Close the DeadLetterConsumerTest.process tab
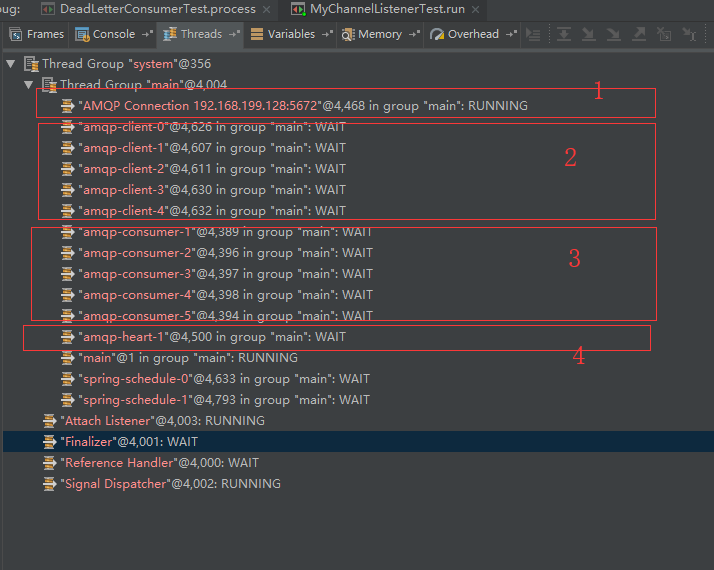 click(267, 10)
